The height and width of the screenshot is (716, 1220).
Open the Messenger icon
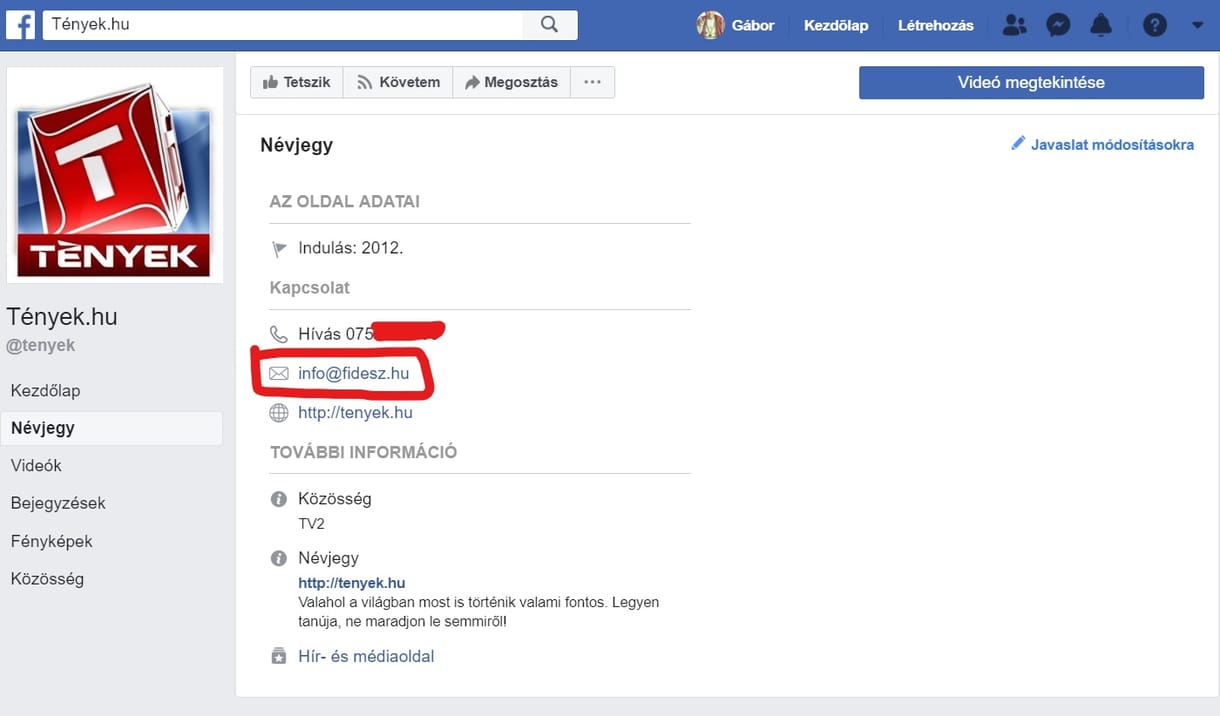point(1058,25)
